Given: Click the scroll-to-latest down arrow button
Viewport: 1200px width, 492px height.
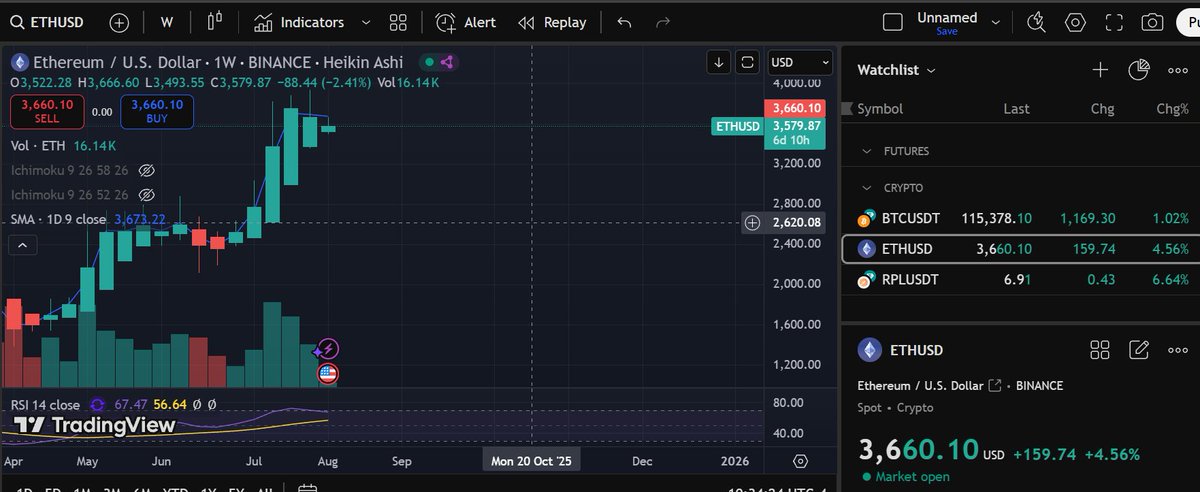Looking at the screenshot, I should point(719,62).
